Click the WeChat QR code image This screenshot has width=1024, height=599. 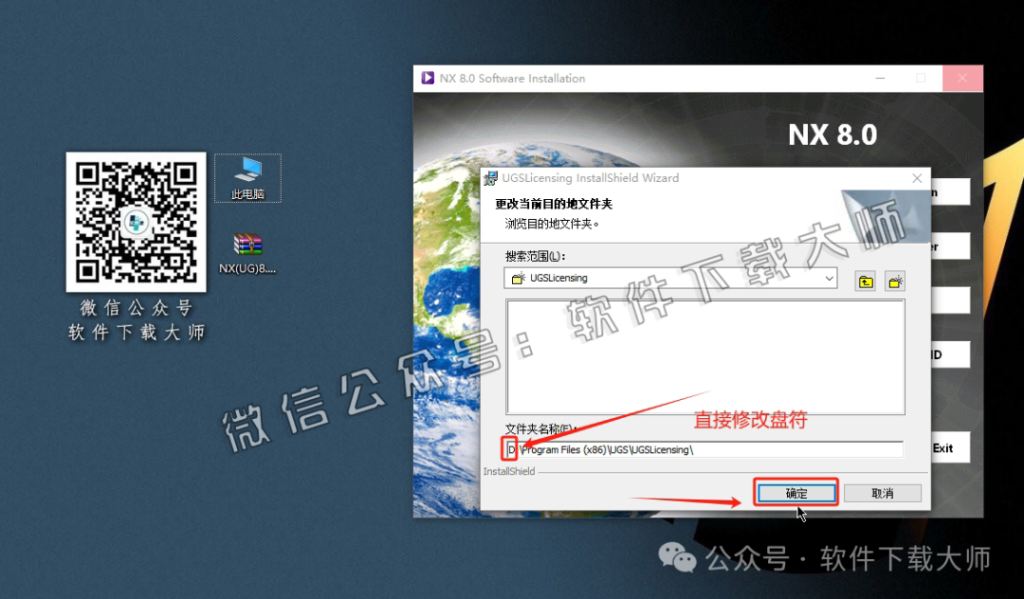(x=136, y=222)
